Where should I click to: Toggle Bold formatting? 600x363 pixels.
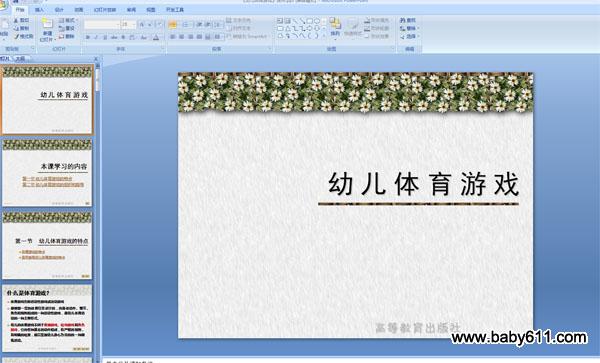pos(88,37)
